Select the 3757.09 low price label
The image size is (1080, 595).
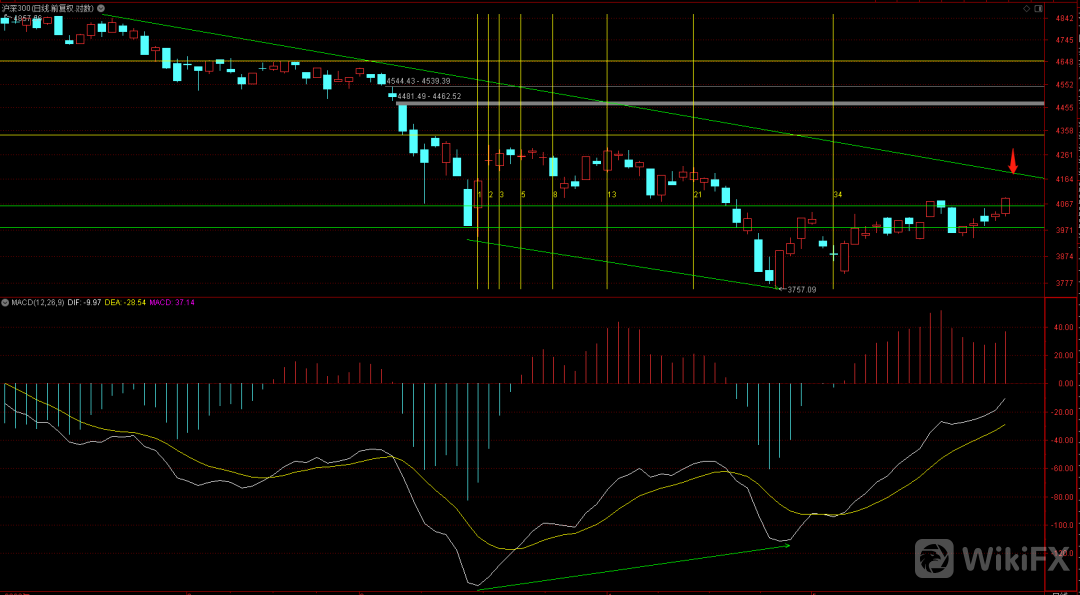coord(801,290)
